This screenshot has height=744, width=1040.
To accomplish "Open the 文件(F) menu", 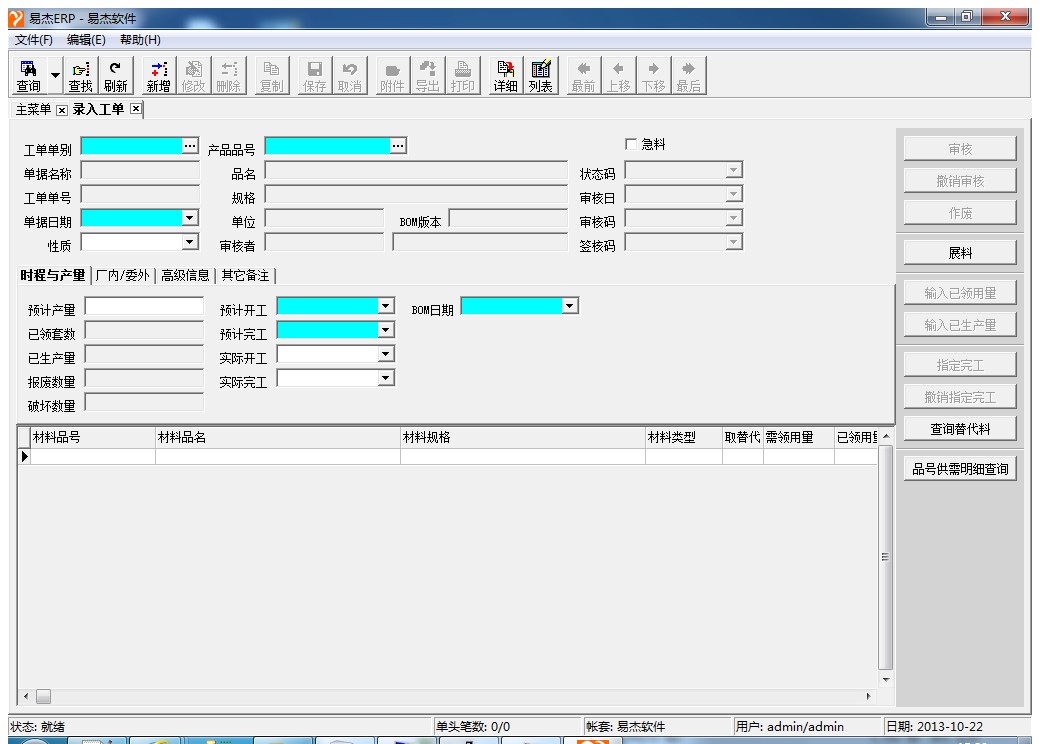I will click(34, 39).
